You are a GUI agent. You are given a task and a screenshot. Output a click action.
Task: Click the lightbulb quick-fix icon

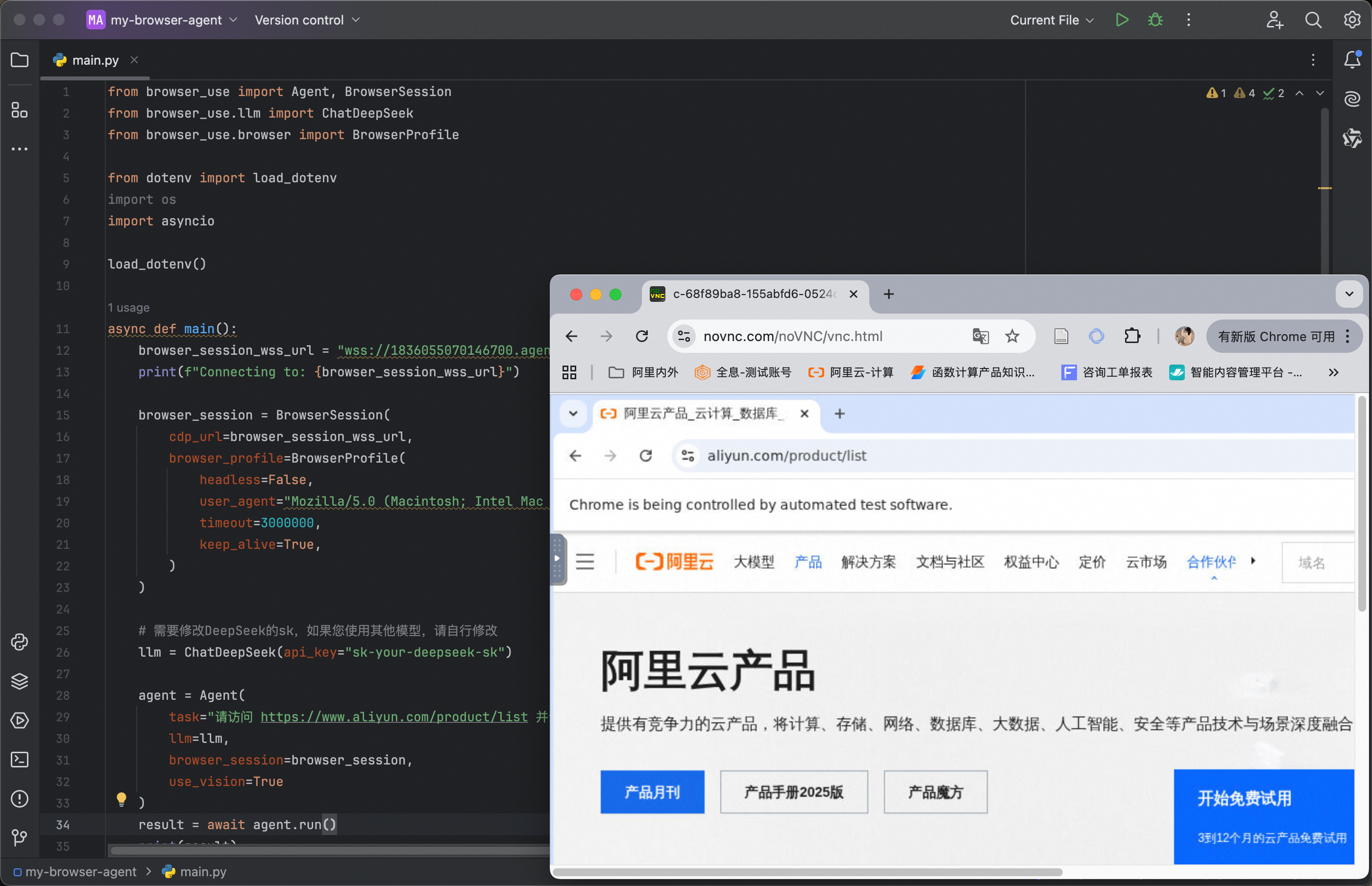[x=122, y=799]
